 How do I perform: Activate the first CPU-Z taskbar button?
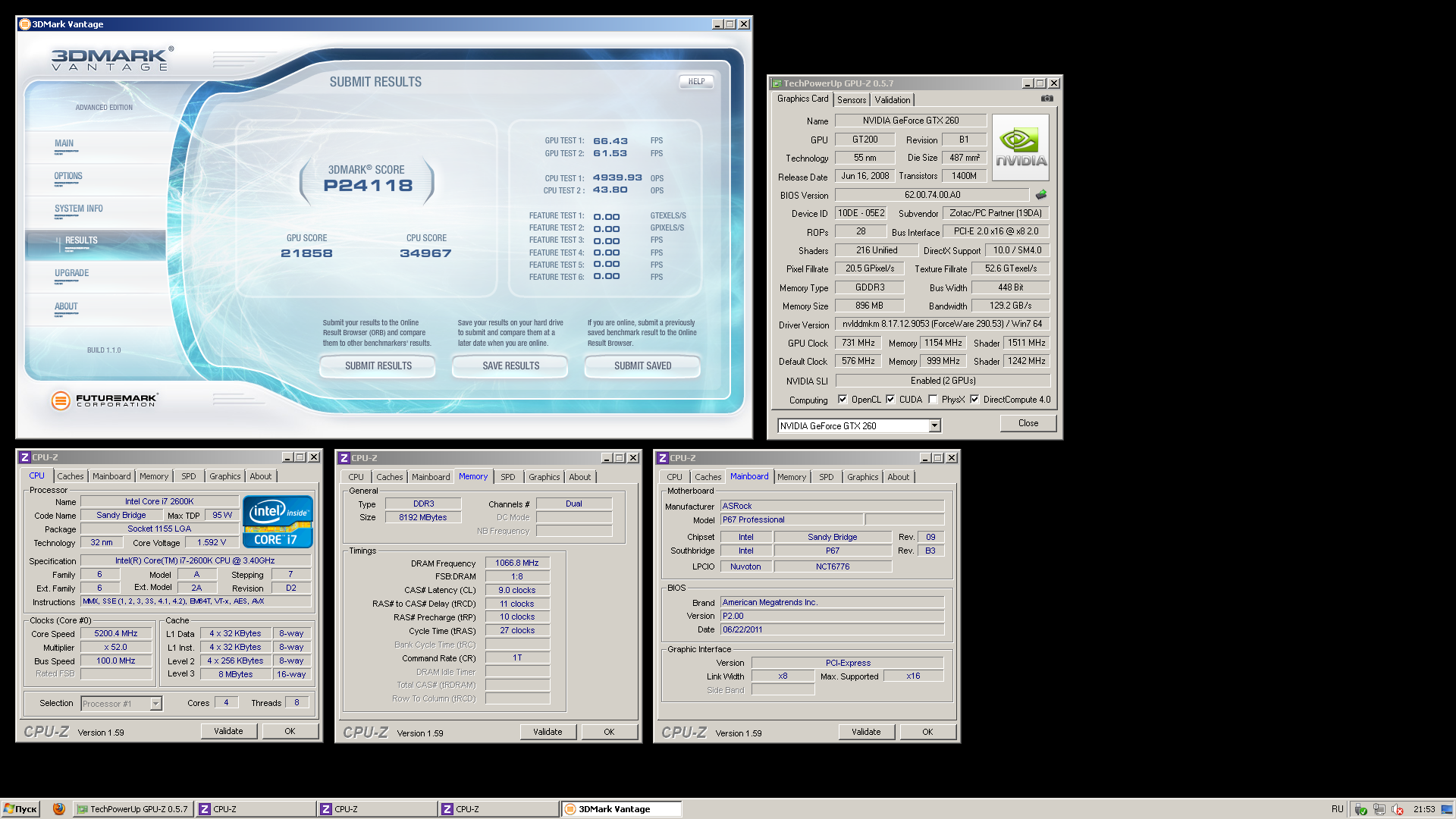(x=255, y=809)
